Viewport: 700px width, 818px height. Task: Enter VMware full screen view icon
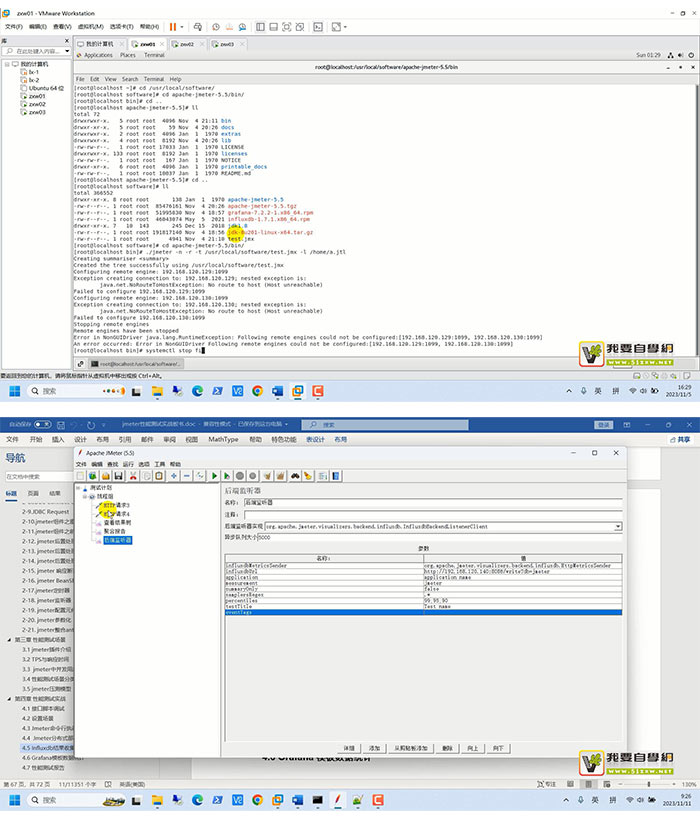point(287,27)
